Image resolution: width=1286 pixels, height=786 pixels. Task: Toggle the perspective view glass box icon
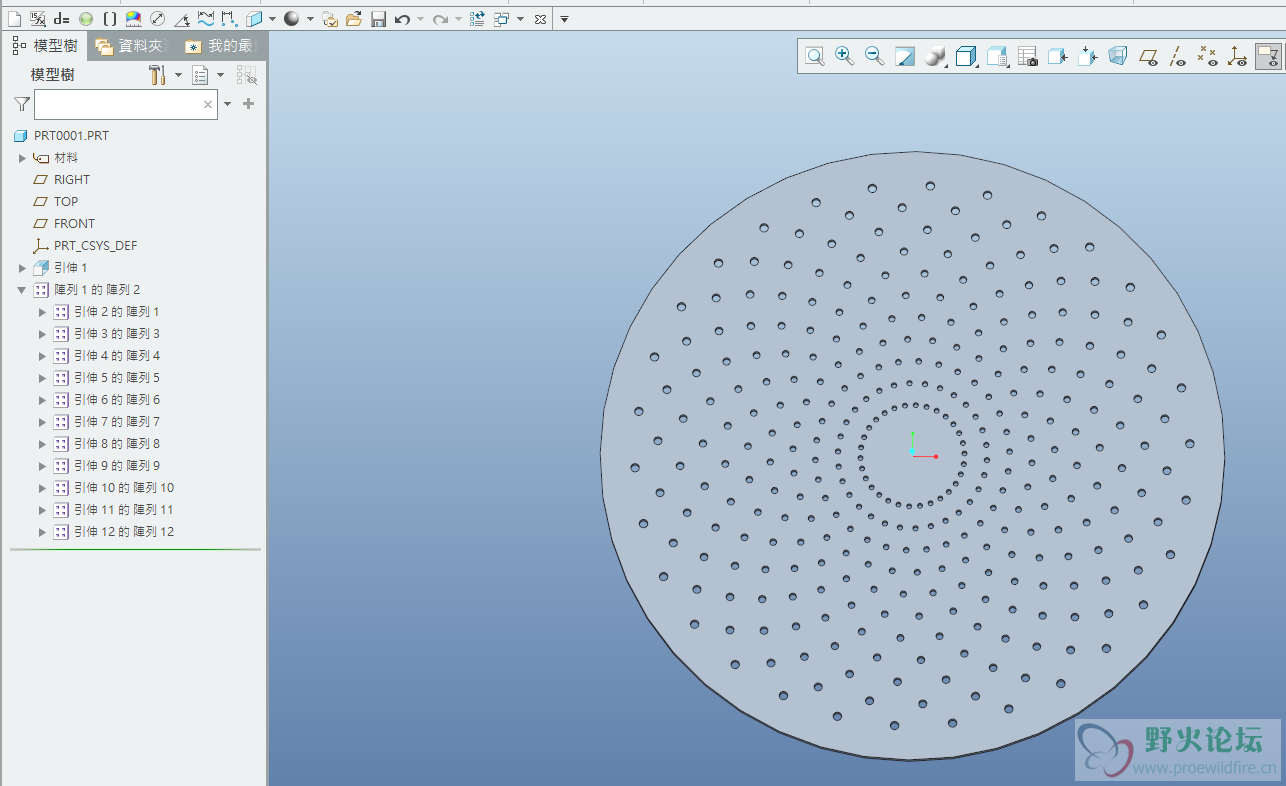pyautogui.click(x=1117, y=57)
